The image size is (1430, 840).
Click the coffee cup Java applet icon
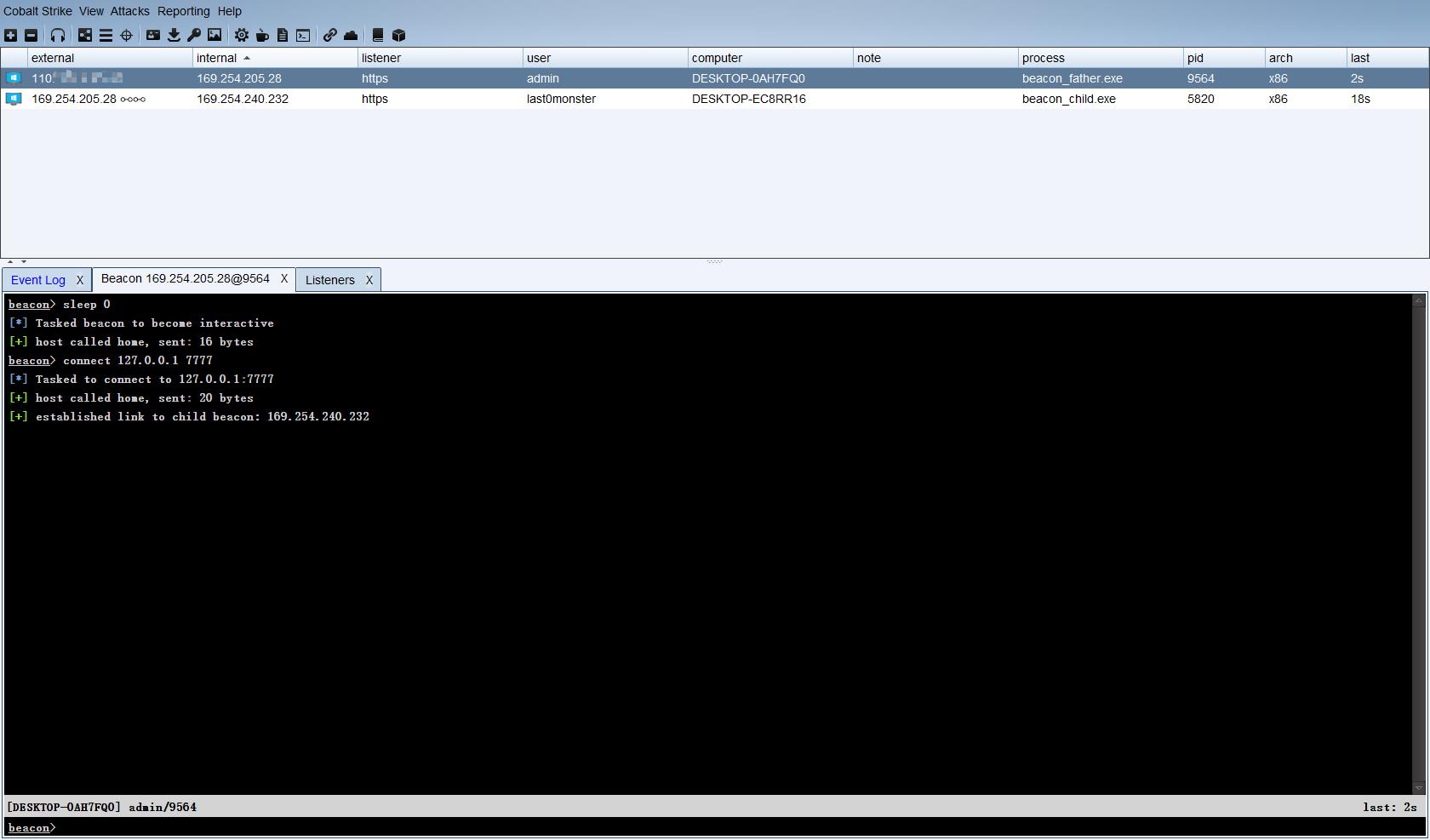[262, 35]
